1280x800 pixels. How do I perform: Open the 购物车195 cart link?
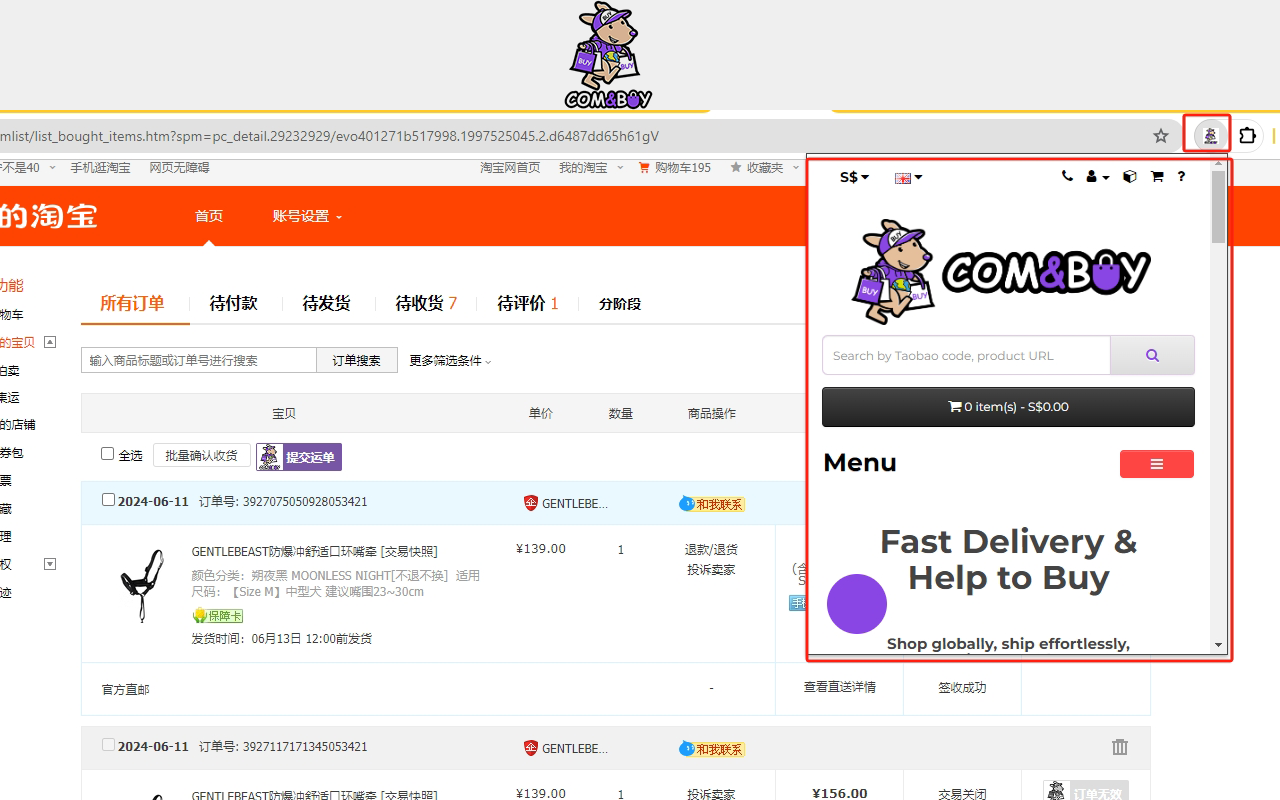(x=674, y=168)
